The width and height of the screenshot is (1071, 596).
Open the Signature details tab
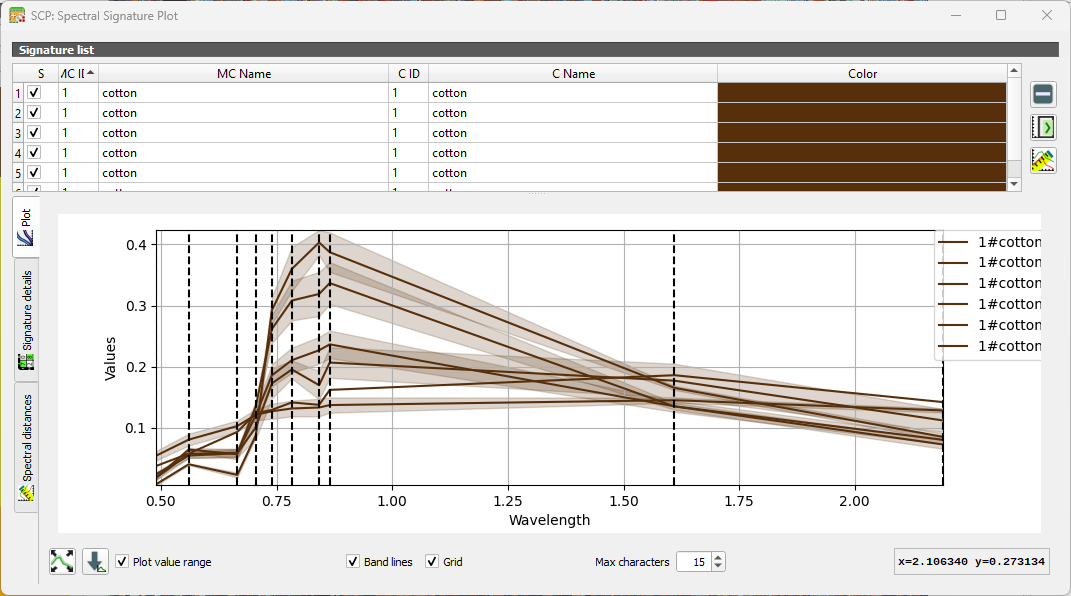pos(27,320)
